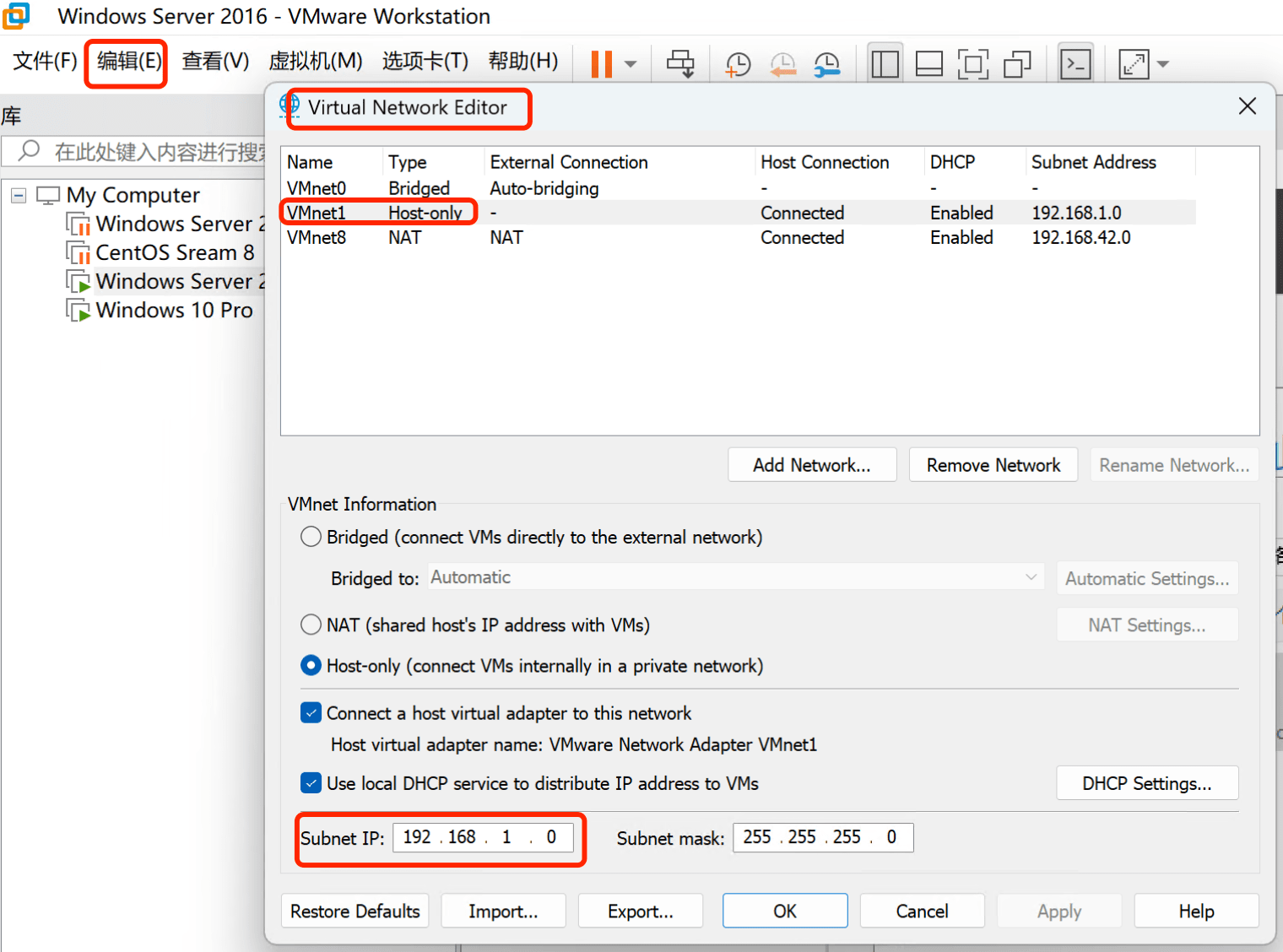Toggle the library sidebar view icon

[885, 64]
